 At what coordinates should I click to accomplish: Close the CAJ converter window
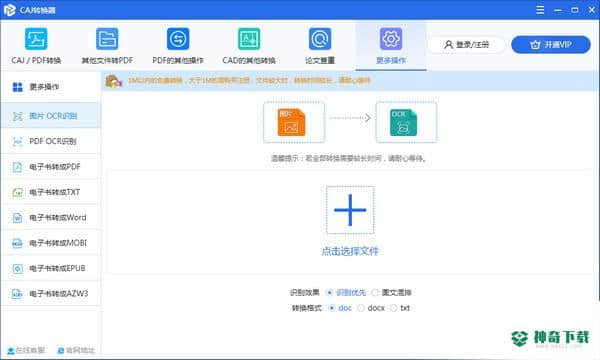[592, 10]
